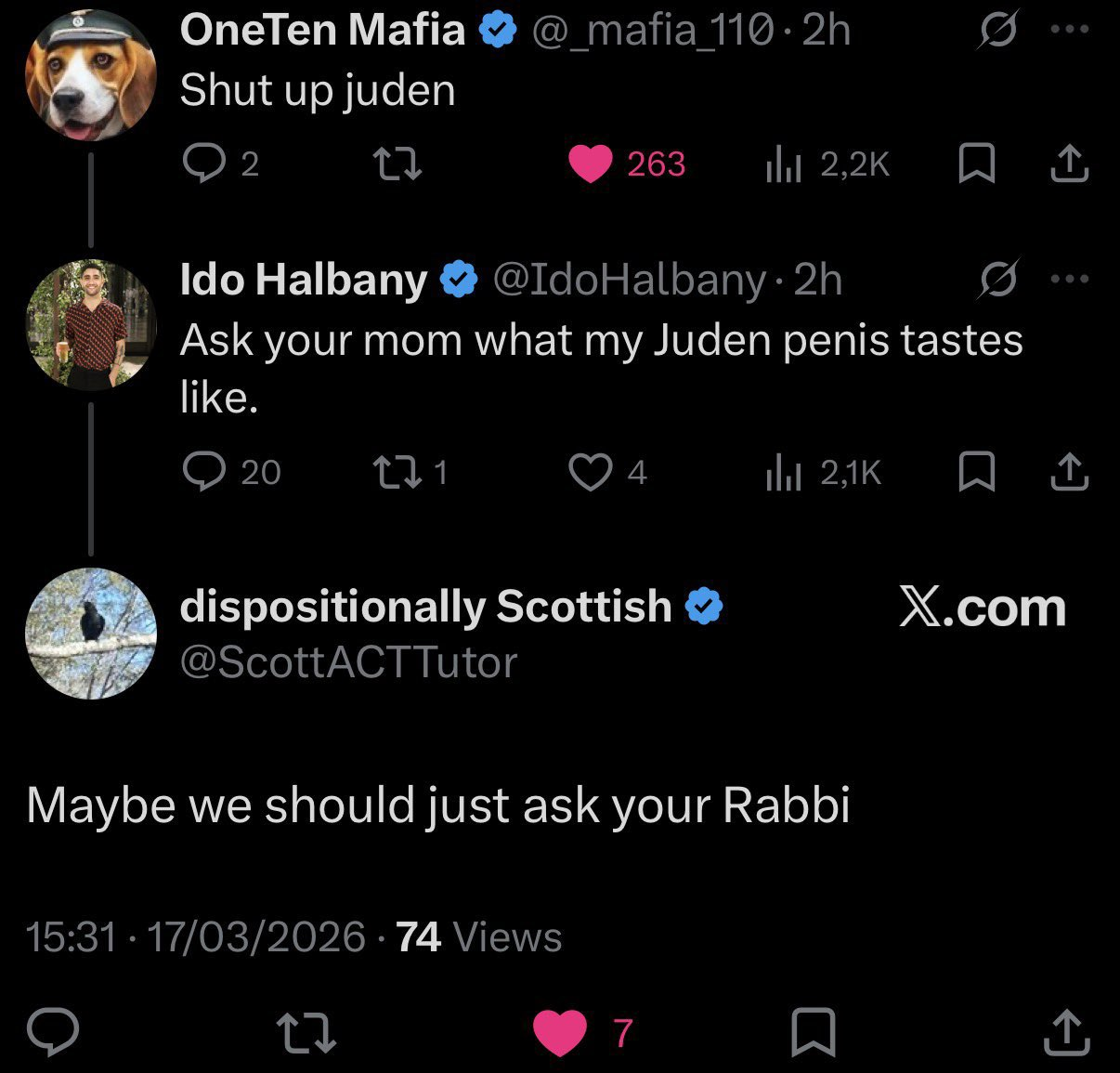Open the @IdoHalbany profile handle
The image size is (1120, 1073).
pos(629,279)
